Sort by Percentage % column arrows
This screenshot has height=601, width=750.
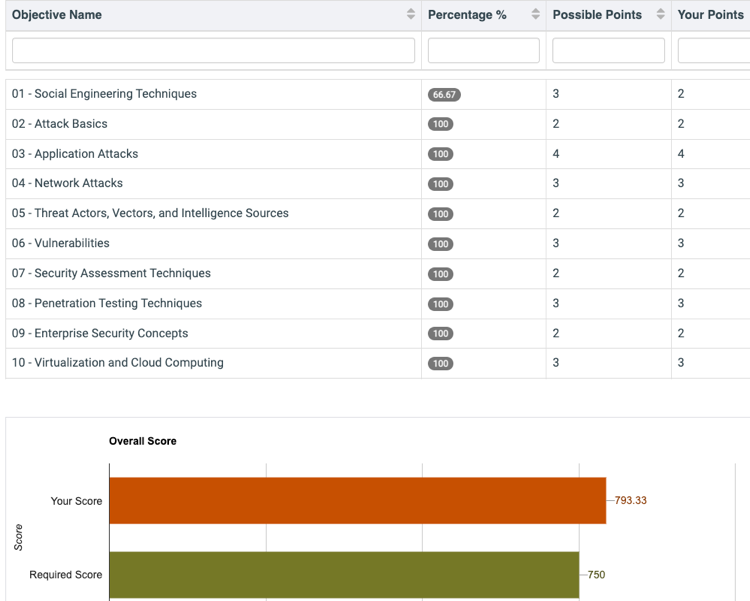tap(536, 15)
